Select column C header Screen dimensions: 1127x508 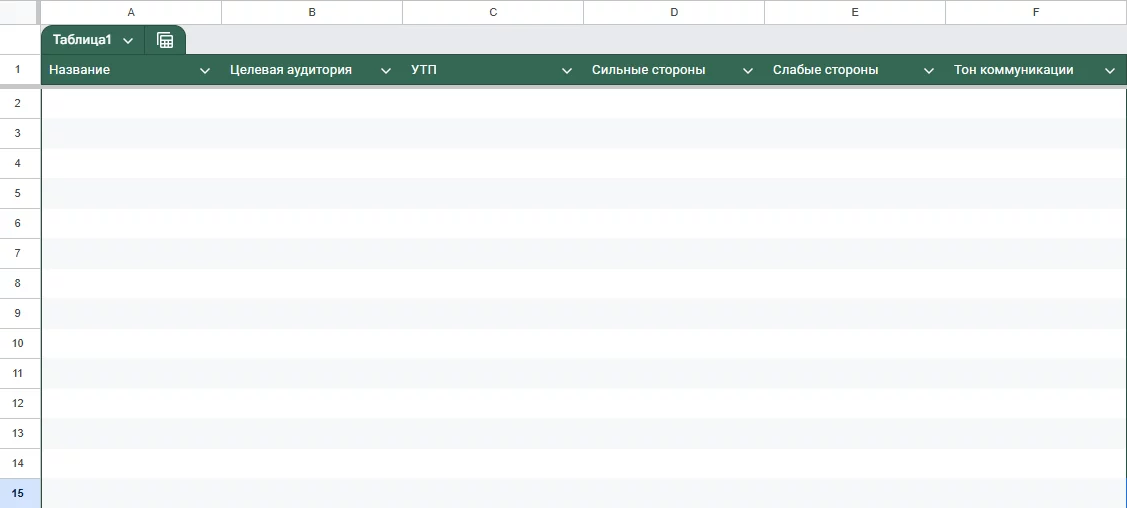(493, 12)
